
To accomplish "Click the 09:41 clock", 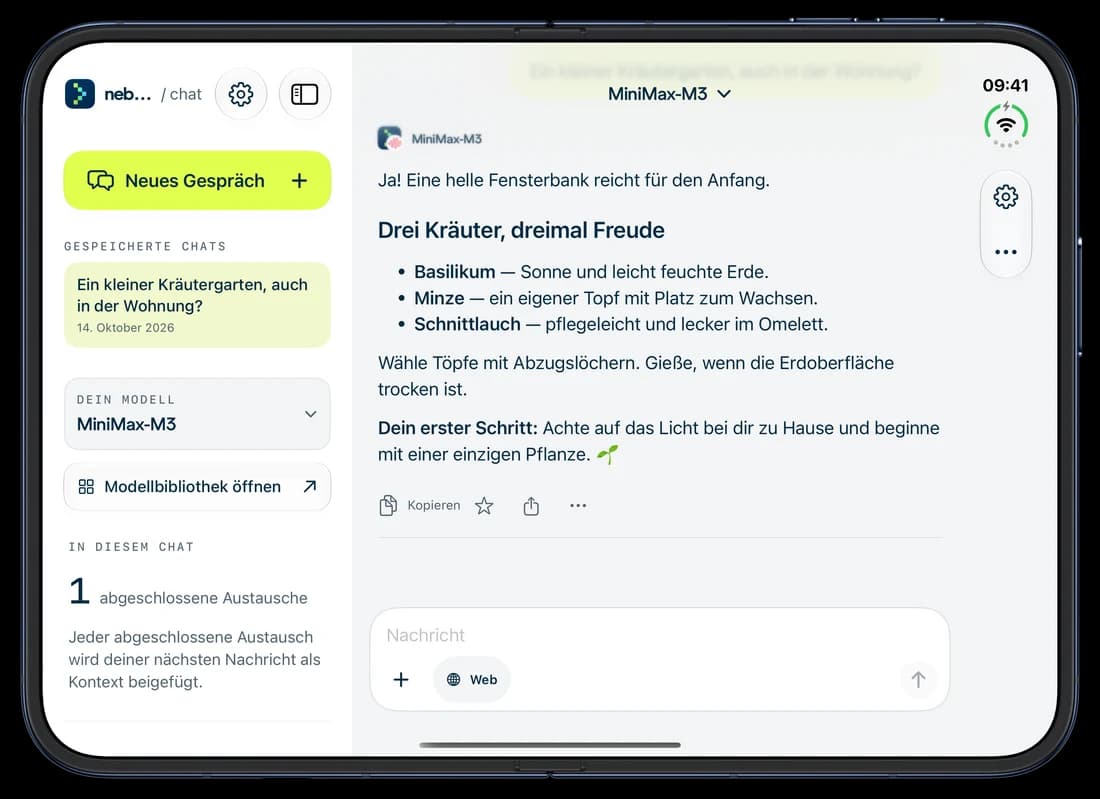I will (1006, 86).
